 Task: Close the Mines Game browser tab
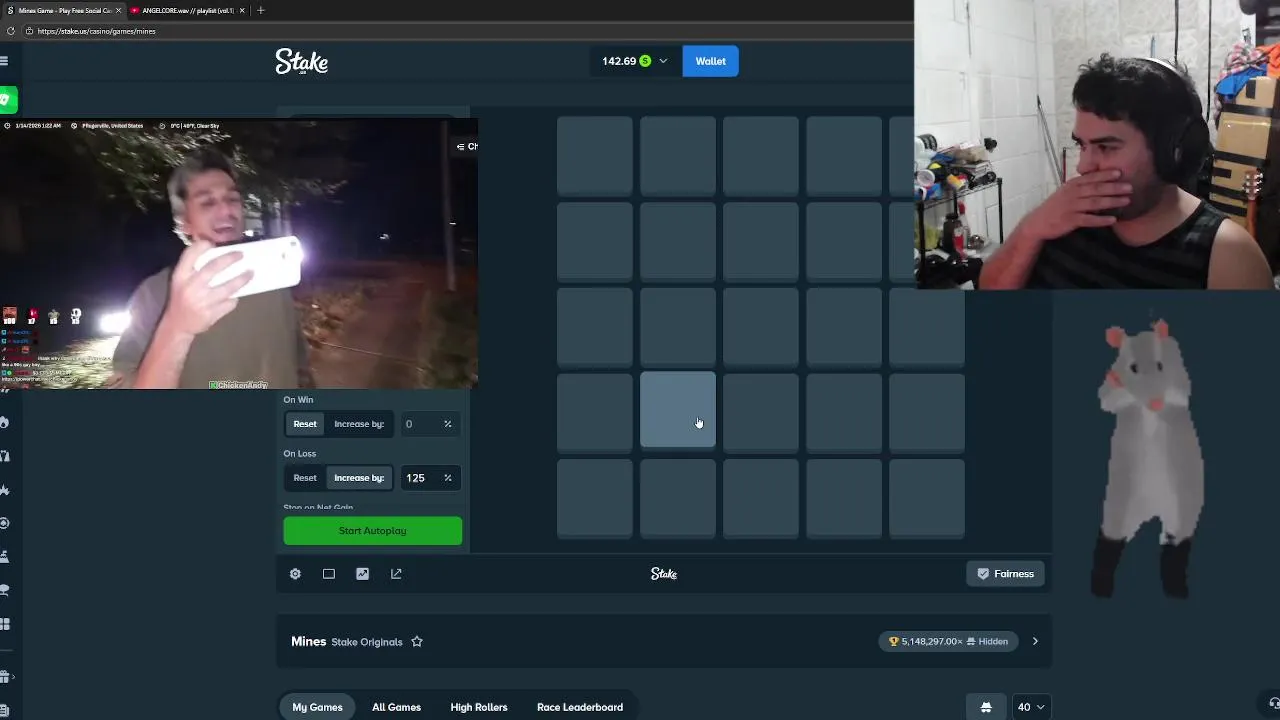(x=118, y=10)
